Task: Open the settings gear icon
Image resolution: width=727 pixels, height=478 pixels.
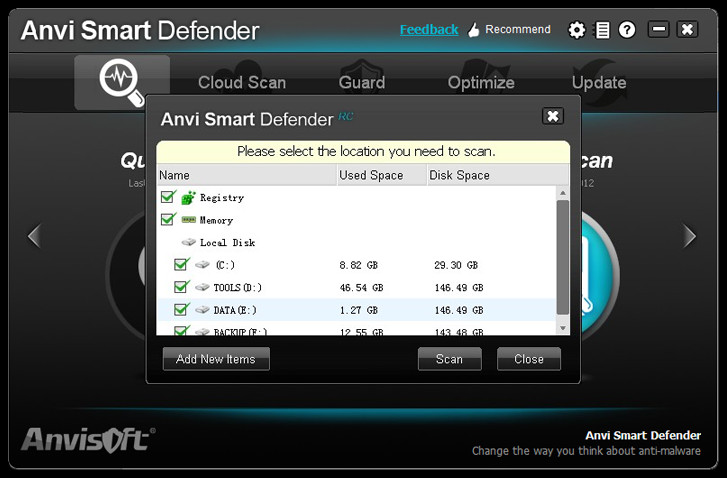Action: (x=577, y=30)
